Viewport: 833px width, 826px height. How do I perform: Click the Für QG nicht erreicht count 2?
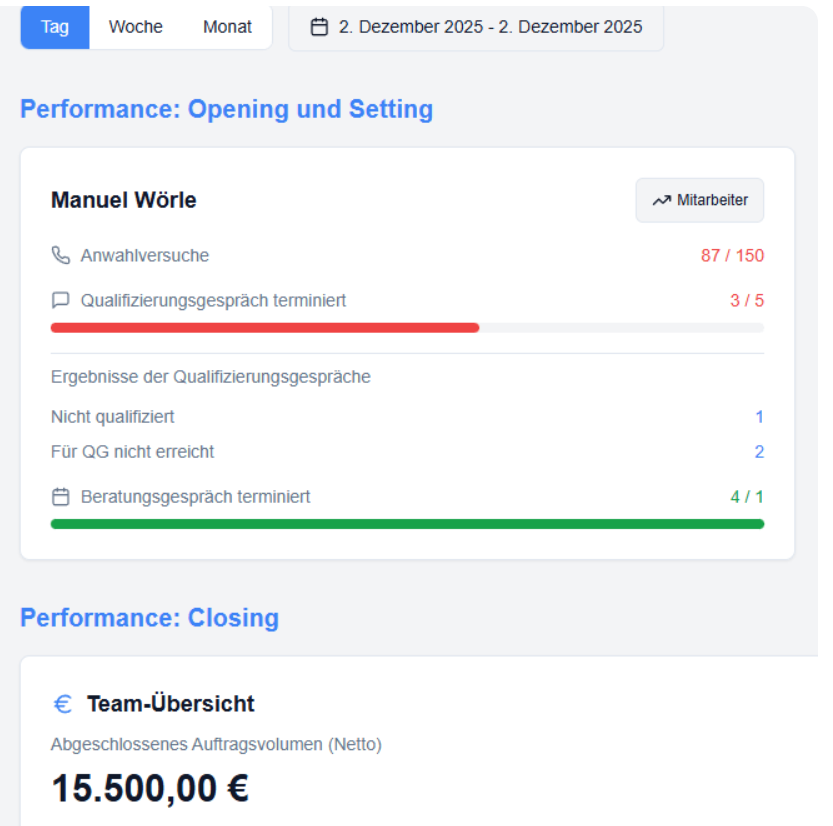[x=759, y=452]
